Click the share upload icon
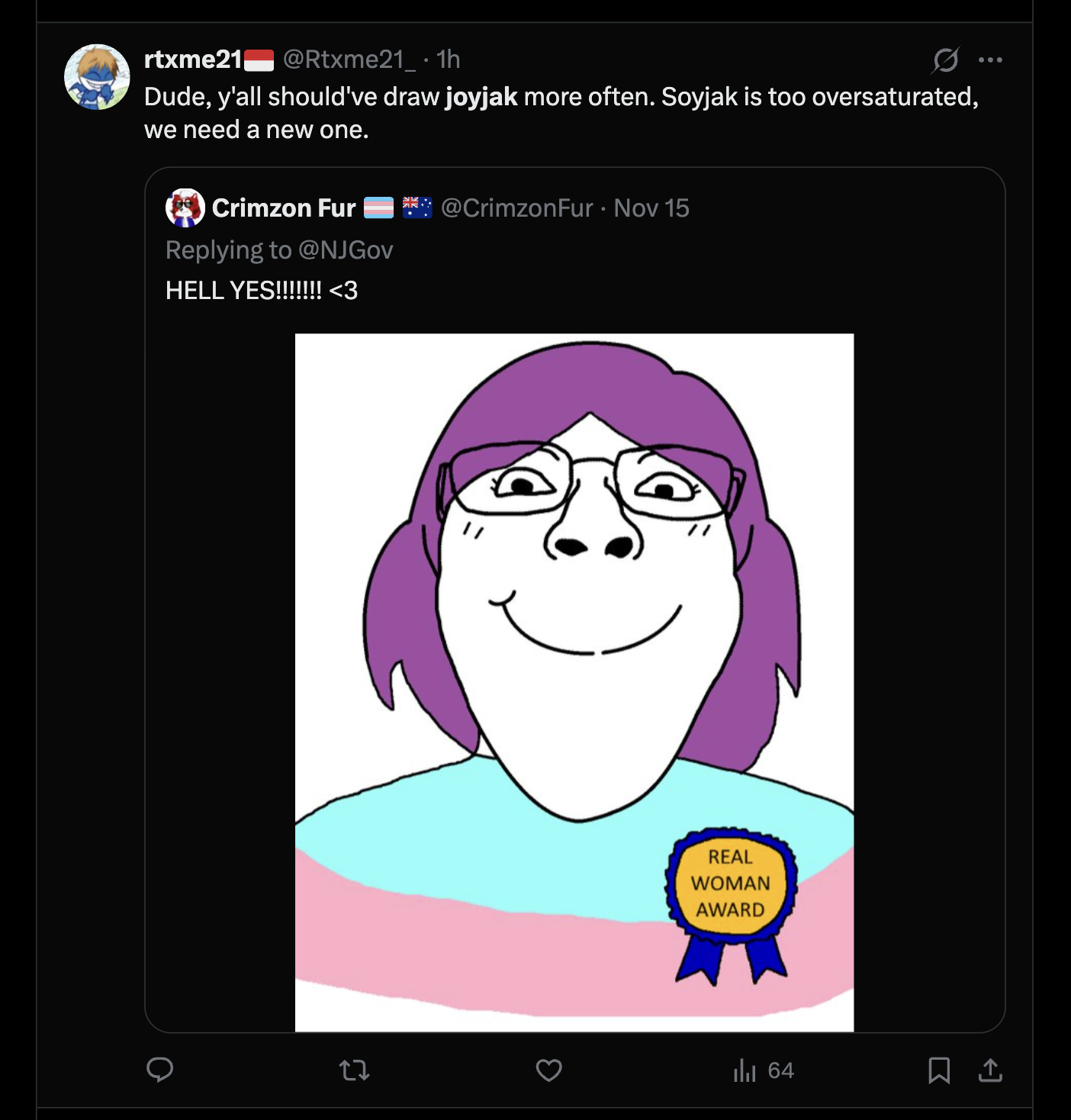1071x1120 pixels. 990,1070
